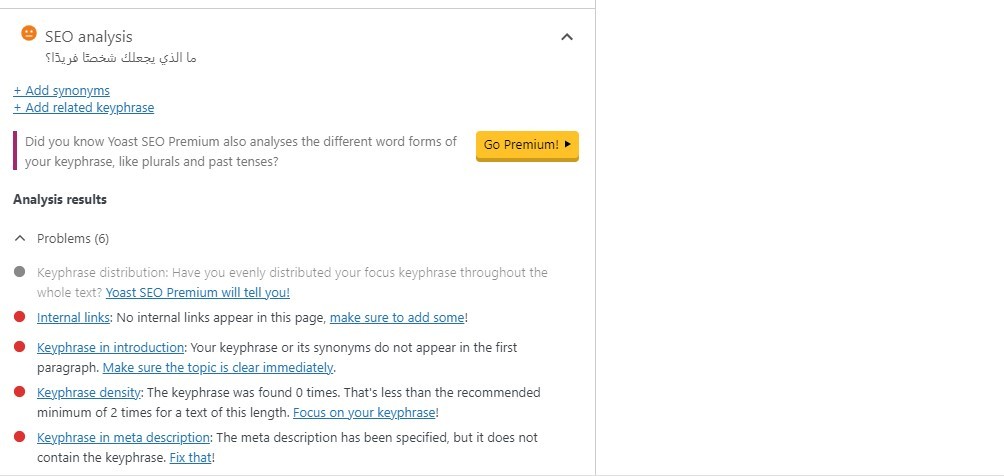Follow Make sure the topic is clear immediately

(x=218, y=368)
